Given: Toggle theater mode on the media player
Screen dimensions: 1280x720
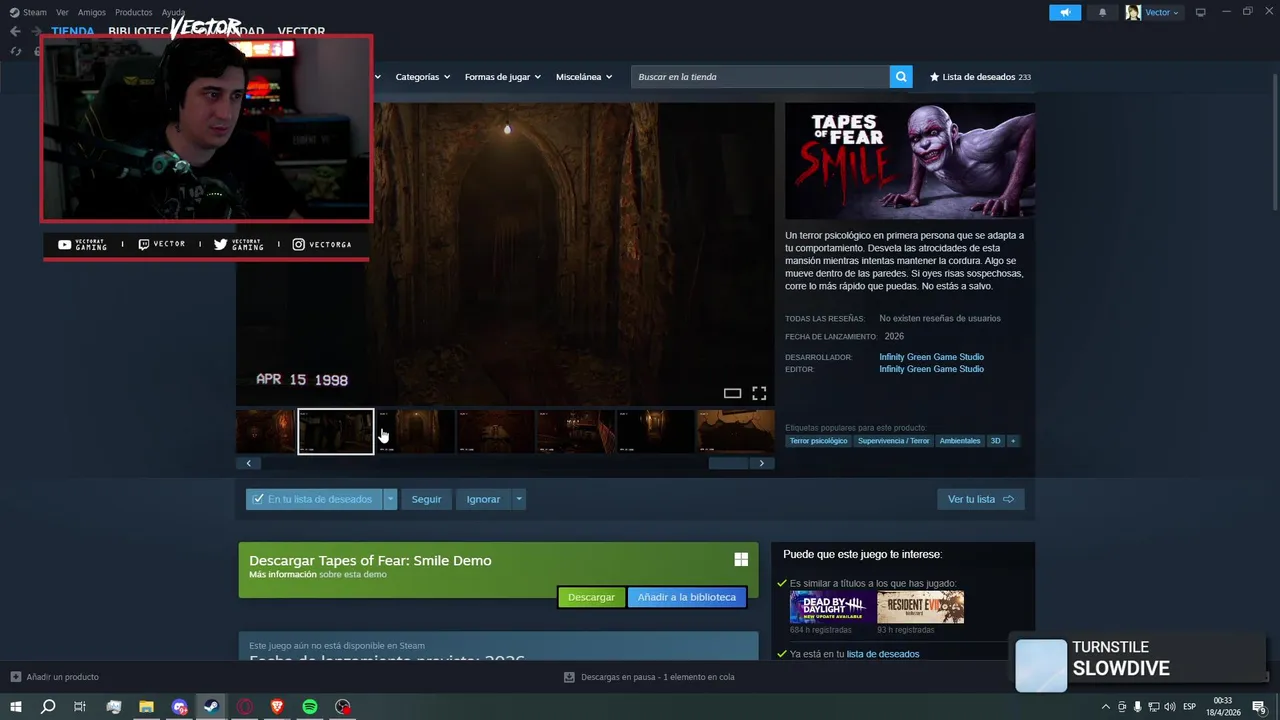Looking at the screenshot, I should (732, 393).
